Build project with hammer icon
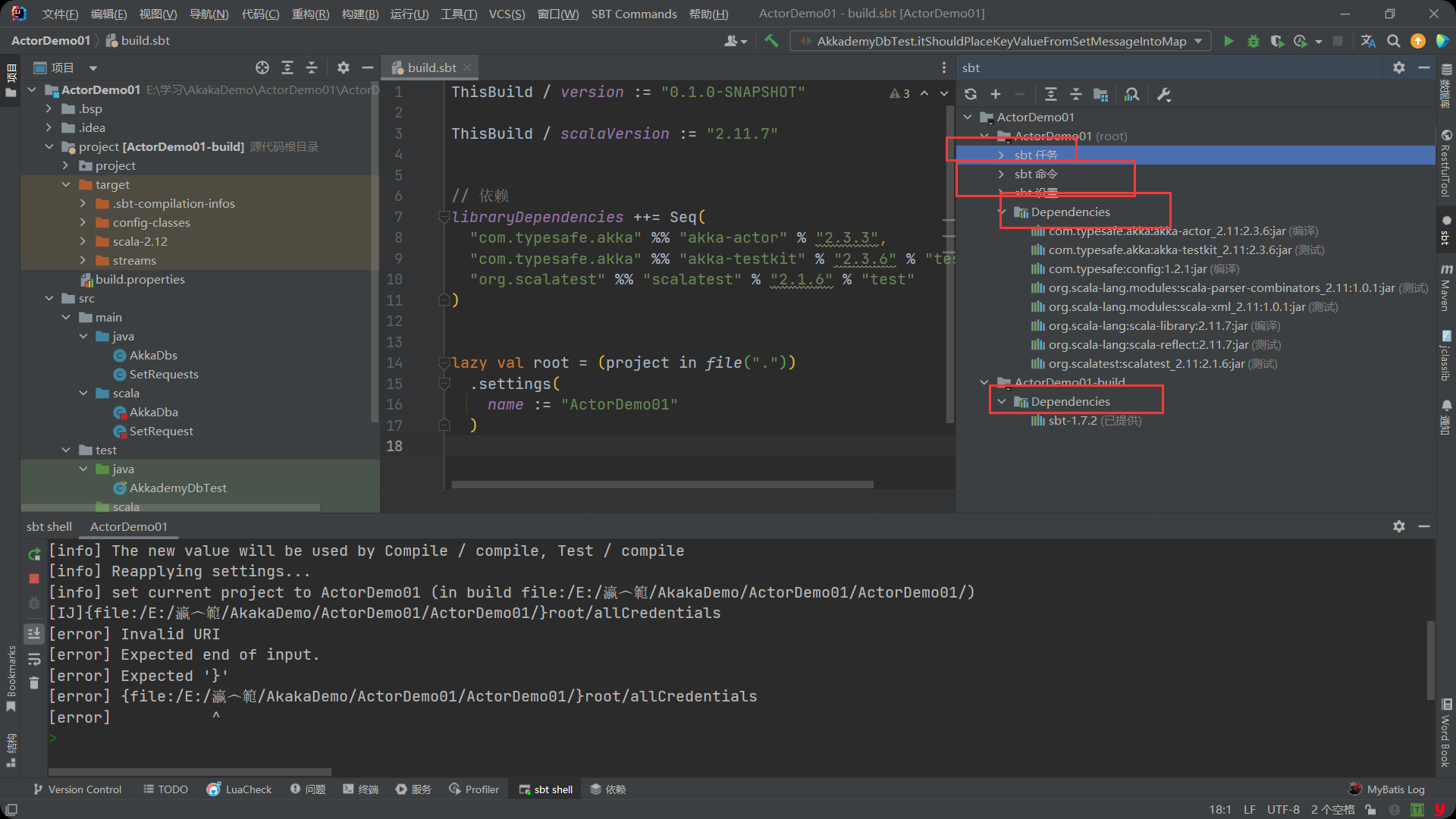This screenshot has height=819, width=1456. 771,41
